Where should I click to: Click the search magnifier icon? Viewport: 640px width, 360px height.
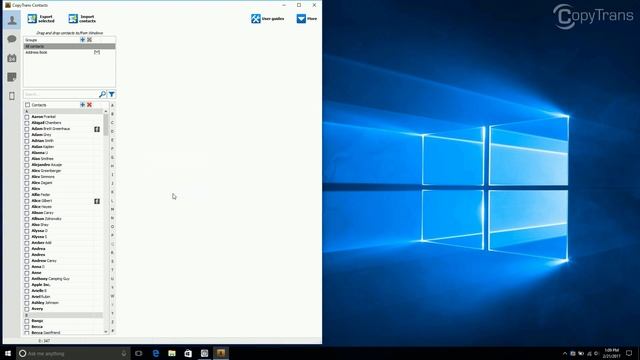click(x=102, y=94)
